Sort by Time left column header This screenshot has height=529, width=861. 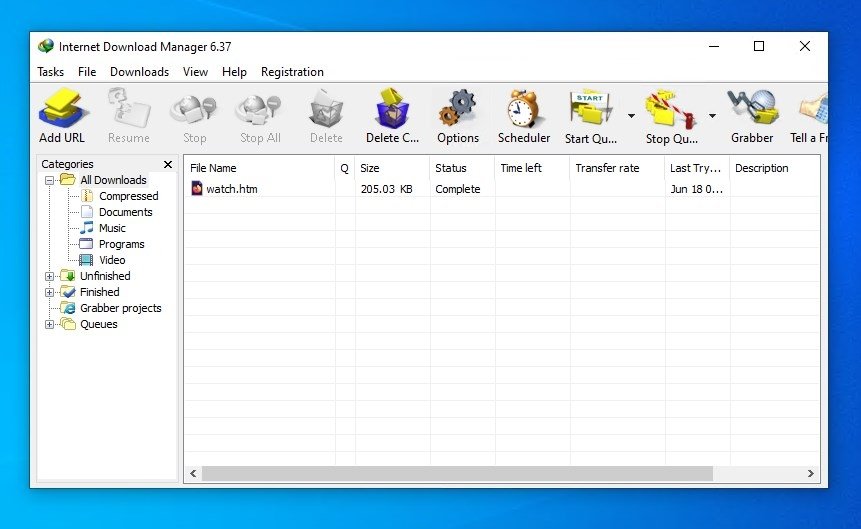(533, 168)
